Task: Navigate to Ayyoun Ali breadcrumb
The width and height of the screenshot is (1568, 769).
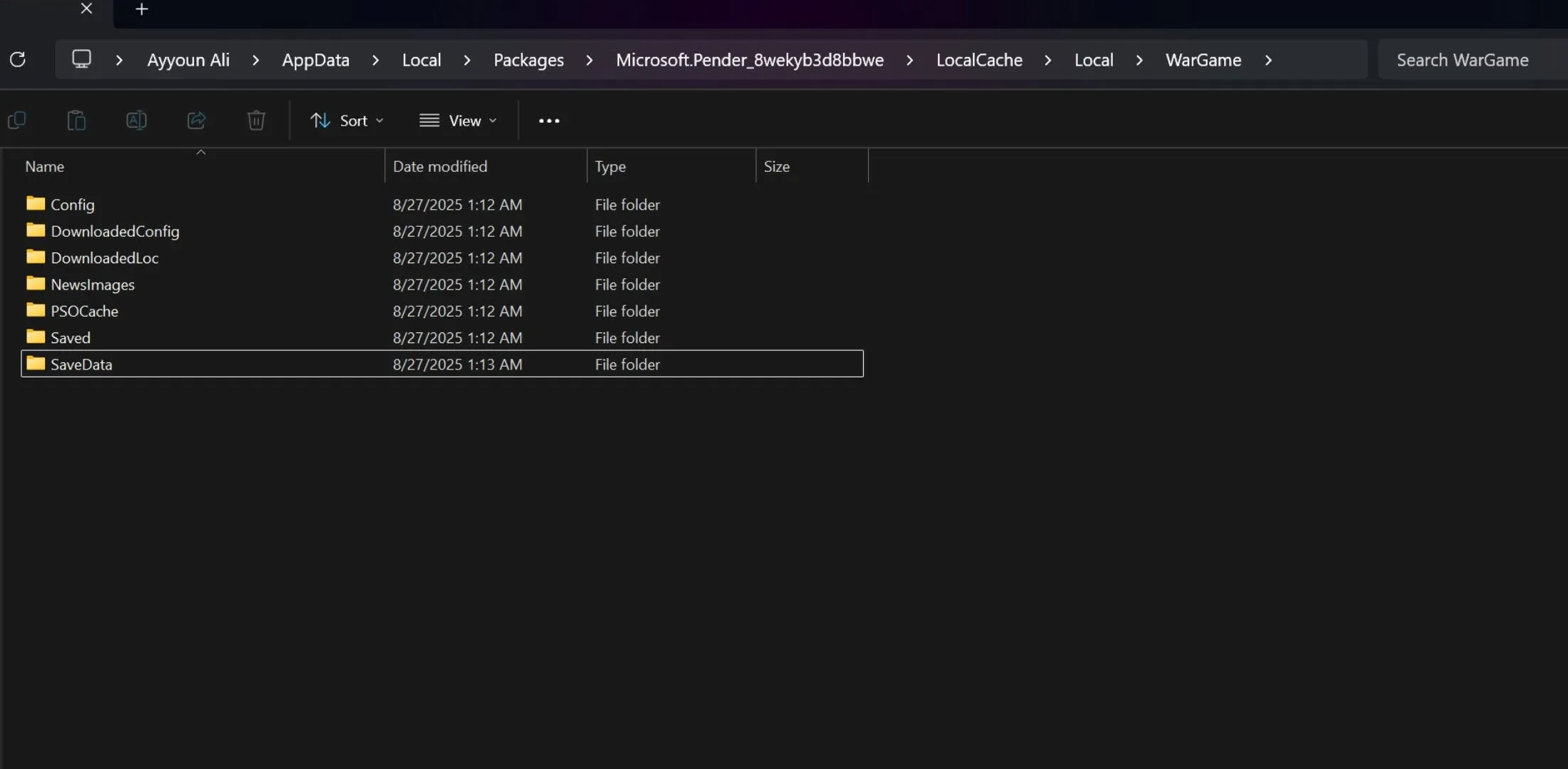Action: click(188, 60)
